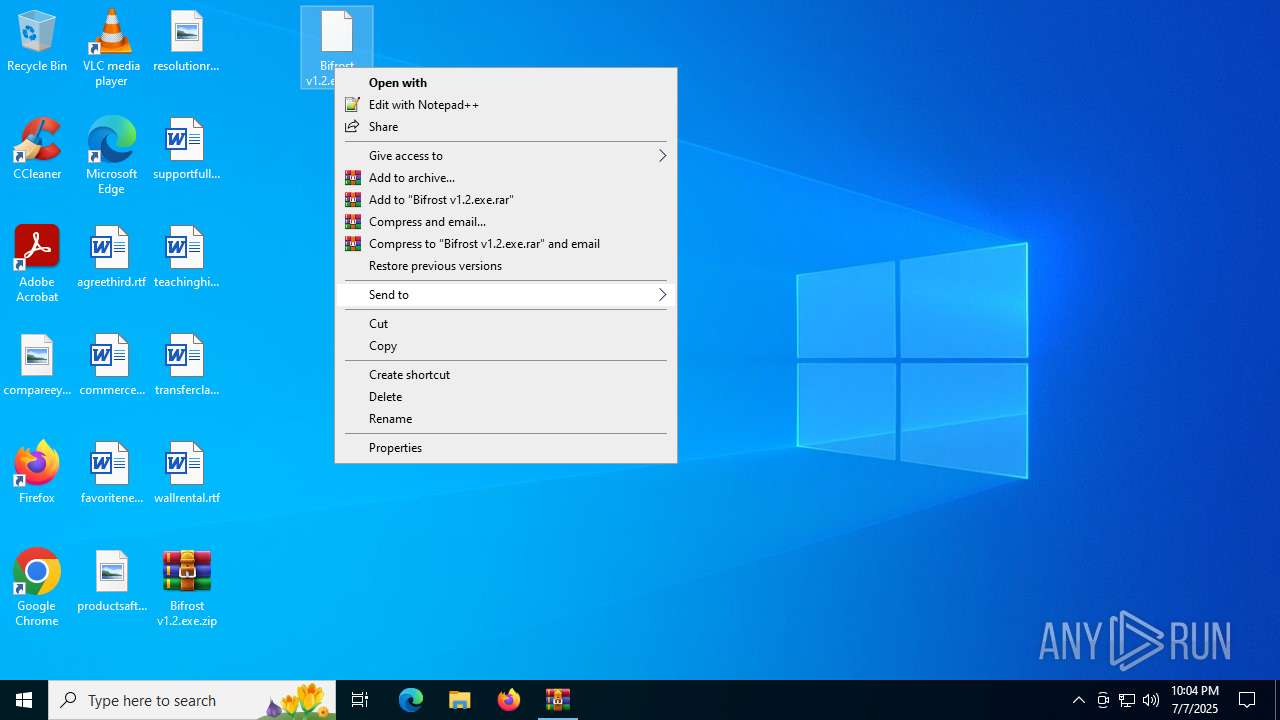Image resolution: width=1280 pixels, height=720 pixels.
Task: Choose Open with from context menu
Action: click(x=505, y=83)
